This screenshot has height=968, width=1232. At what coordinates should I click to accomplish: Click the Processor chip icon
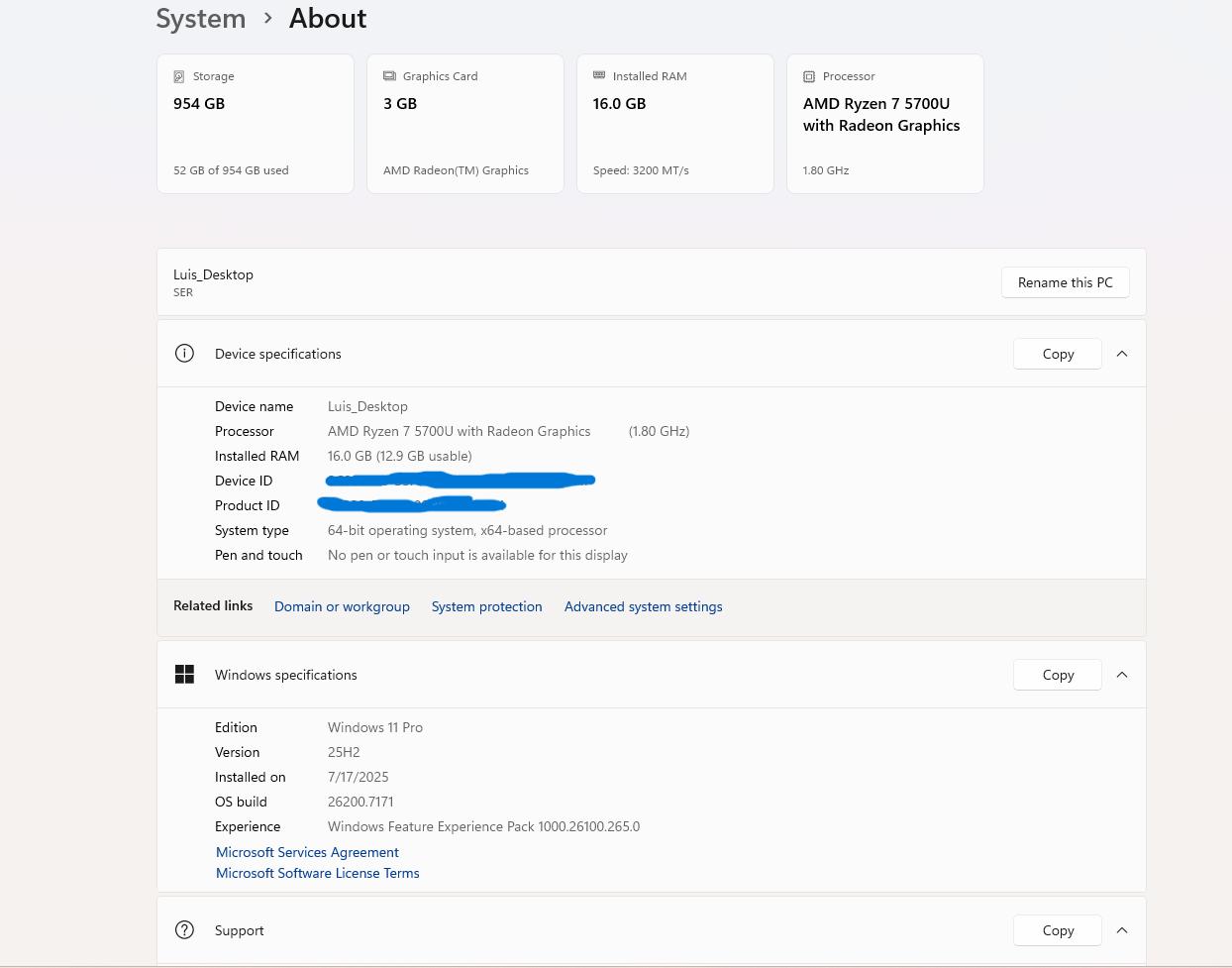pos(809,76)
